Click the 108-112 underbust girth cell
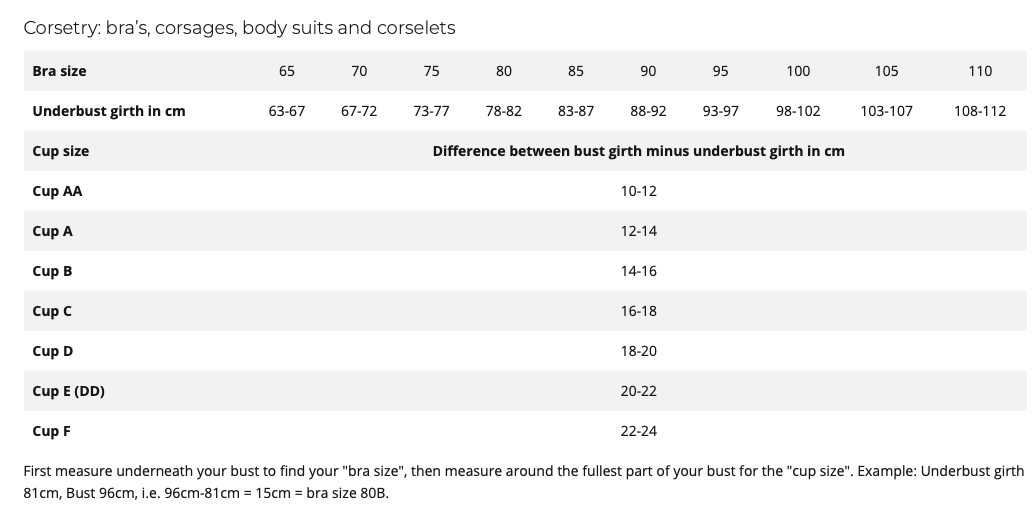This screenshot has width=1034, height=523. [x=980, y=111]
